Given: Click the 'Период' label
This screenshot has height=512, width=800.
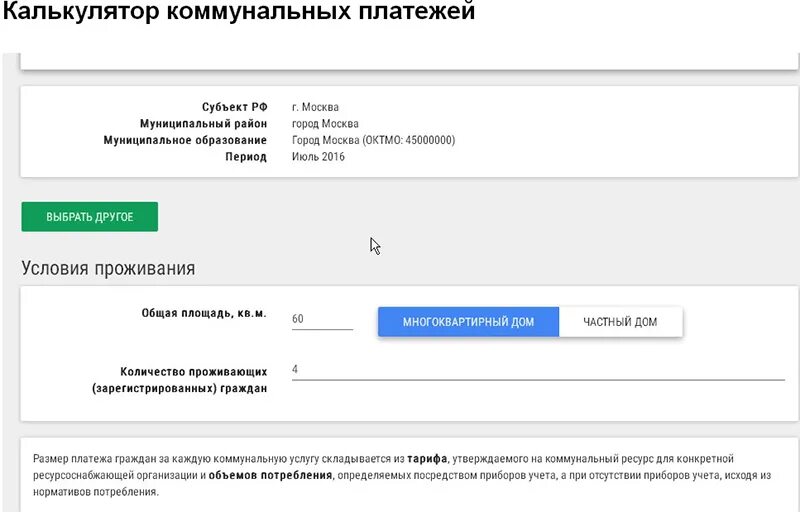Looking at the screenshot, I should tap(246, 157).
